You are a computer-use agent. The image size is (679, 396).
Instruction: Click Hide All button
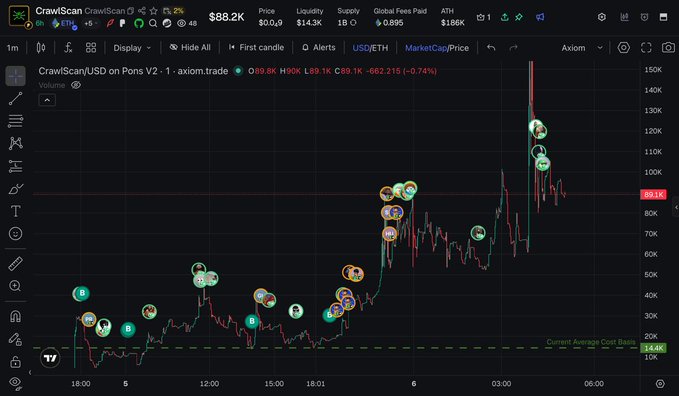point(190,48)
